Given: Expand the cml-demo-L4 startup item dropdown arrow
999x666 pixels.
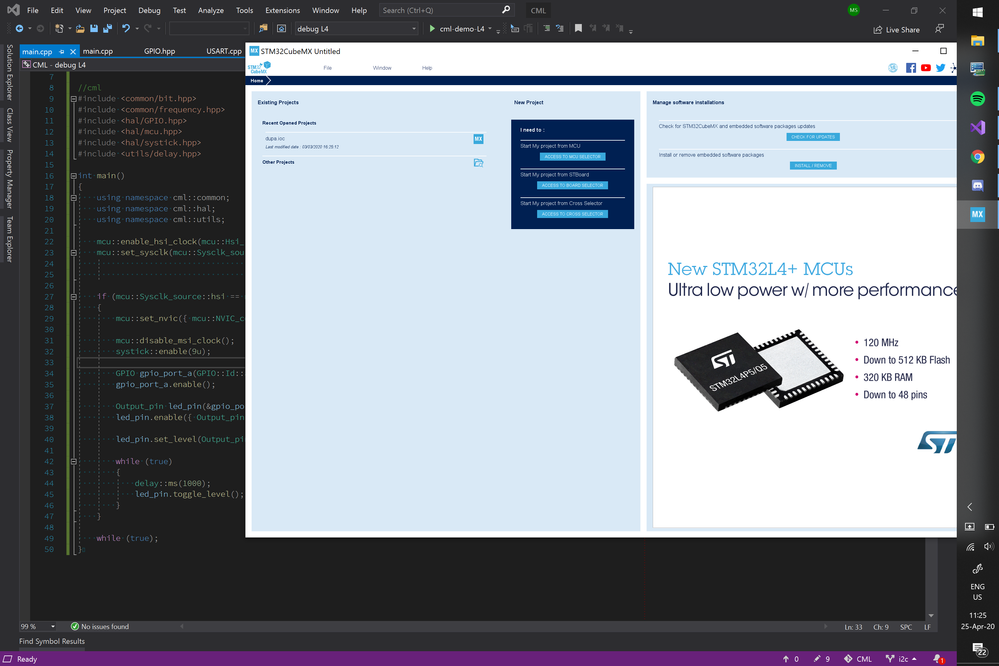Looking at the screenshot, I should [x=490, y=29].
